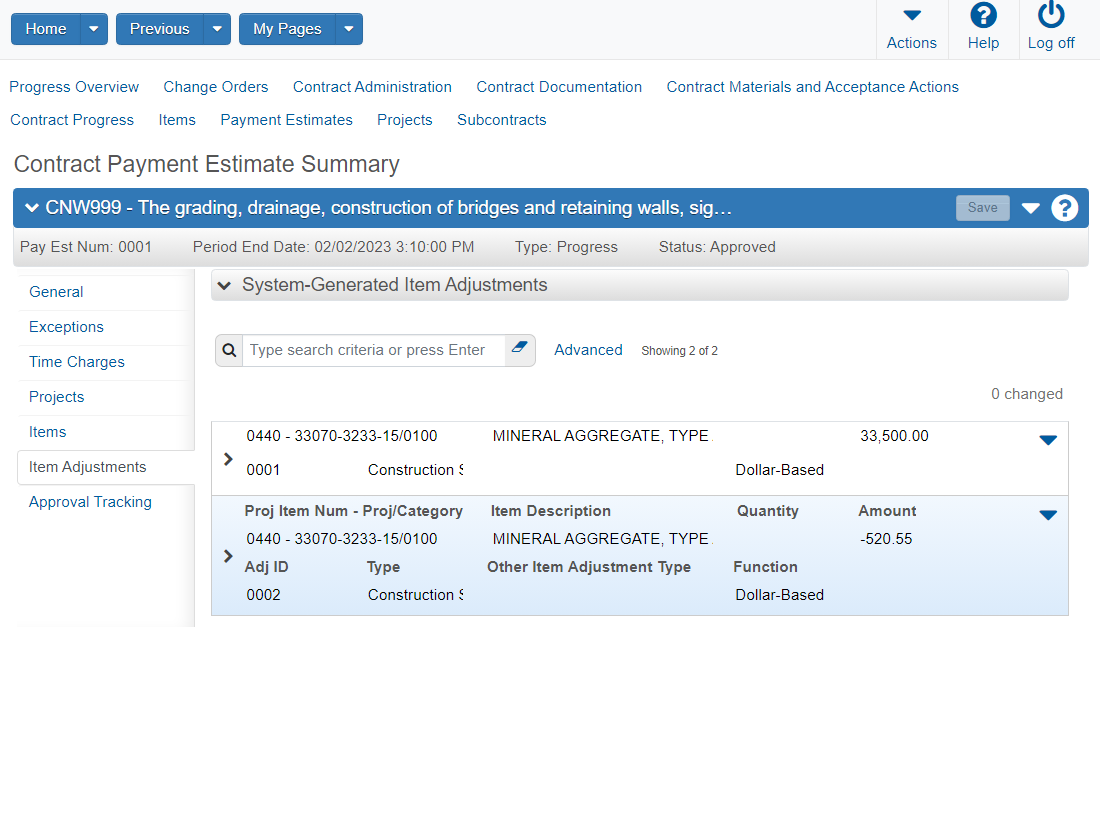The image size is (1100, 826).
Task: Open component actions menu beside Save
Action: [1031, 208]
